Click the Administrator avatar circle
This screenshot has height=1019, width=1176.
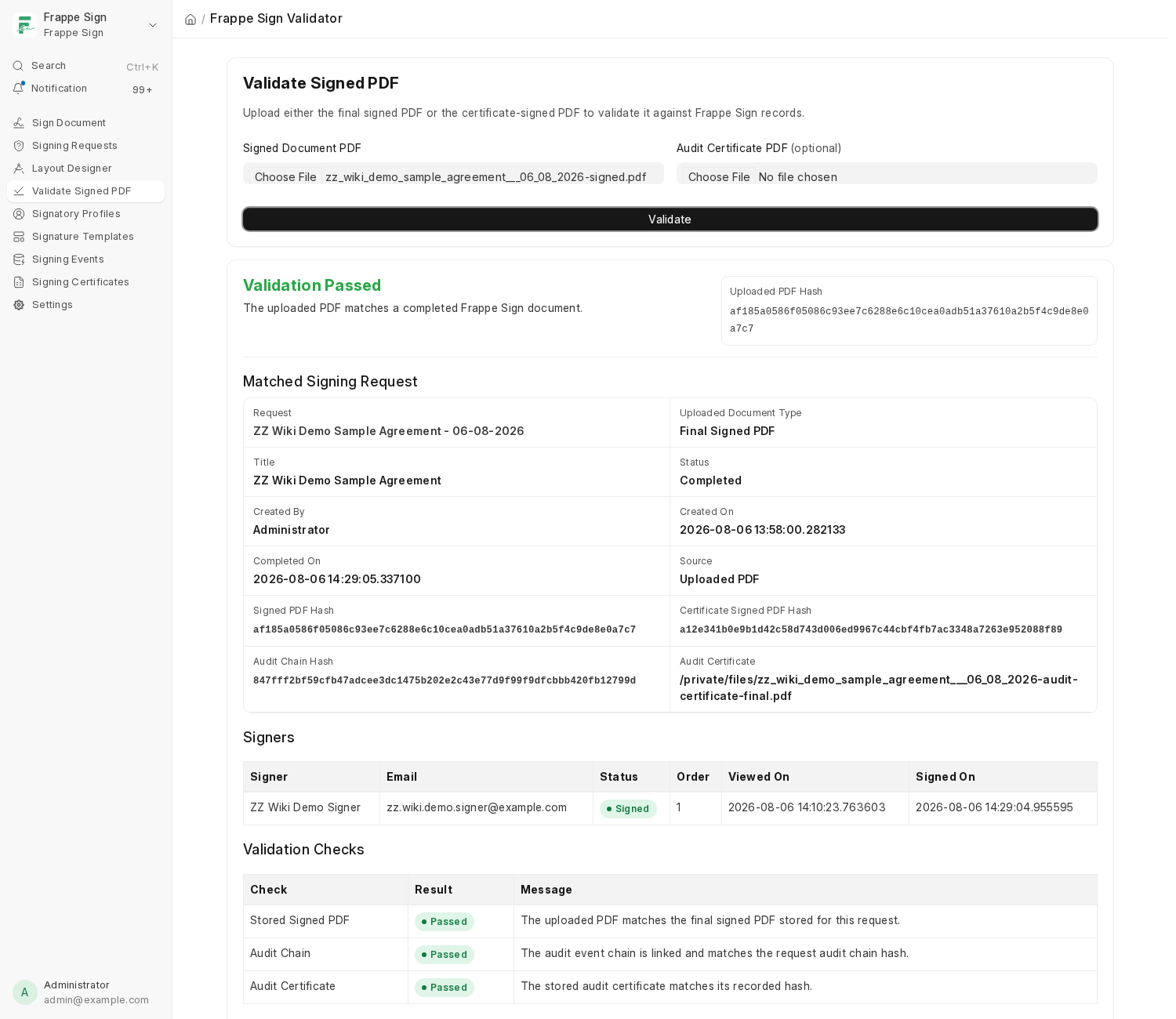tap(25, 992)
